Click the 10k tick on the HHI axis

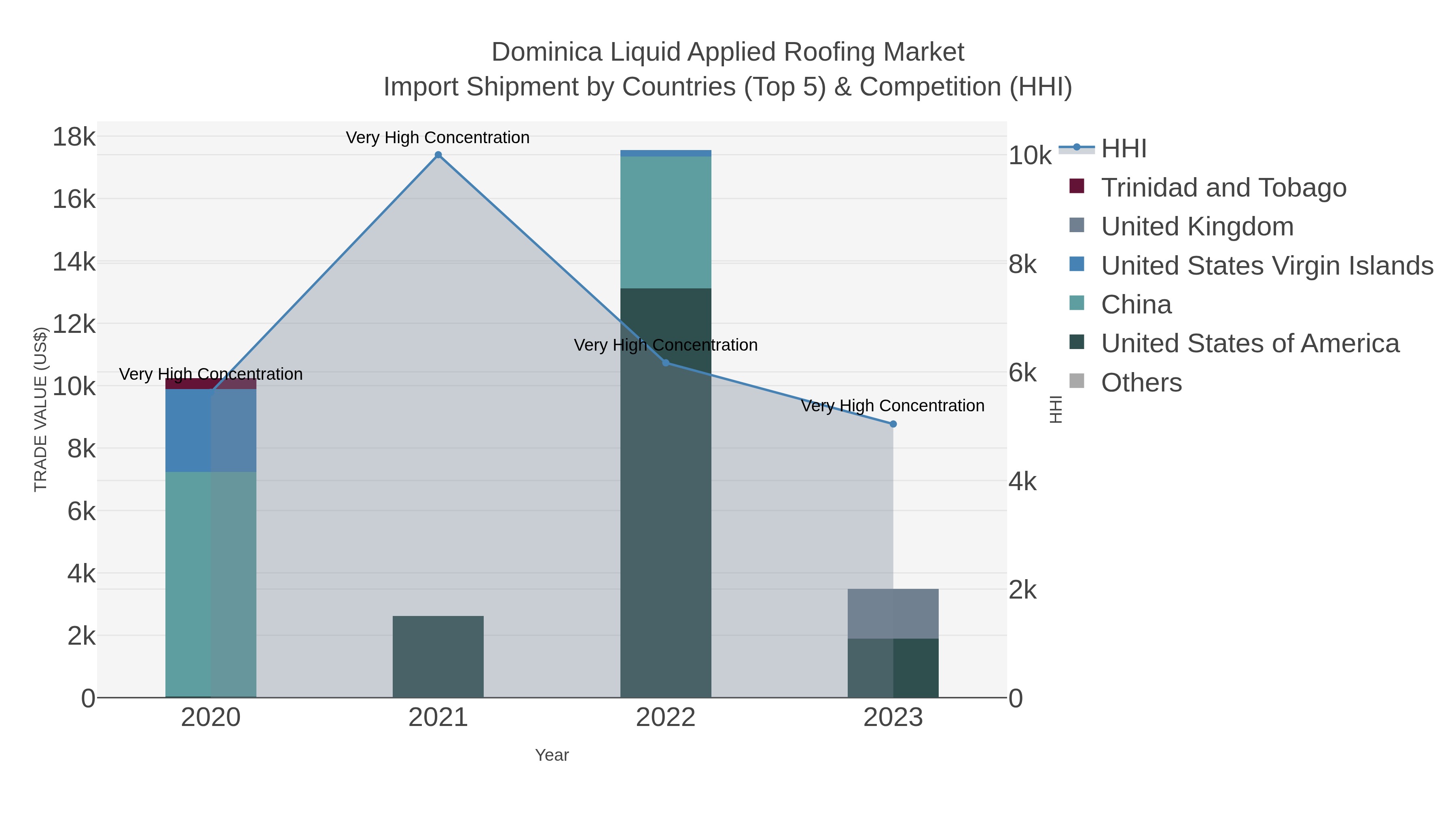coord(1031,155)
